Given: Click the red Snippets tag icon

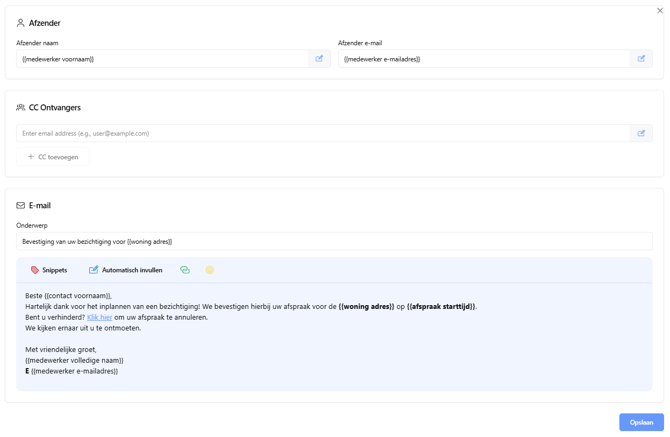Looking at the screenshot, I should (x=35, y=270).
